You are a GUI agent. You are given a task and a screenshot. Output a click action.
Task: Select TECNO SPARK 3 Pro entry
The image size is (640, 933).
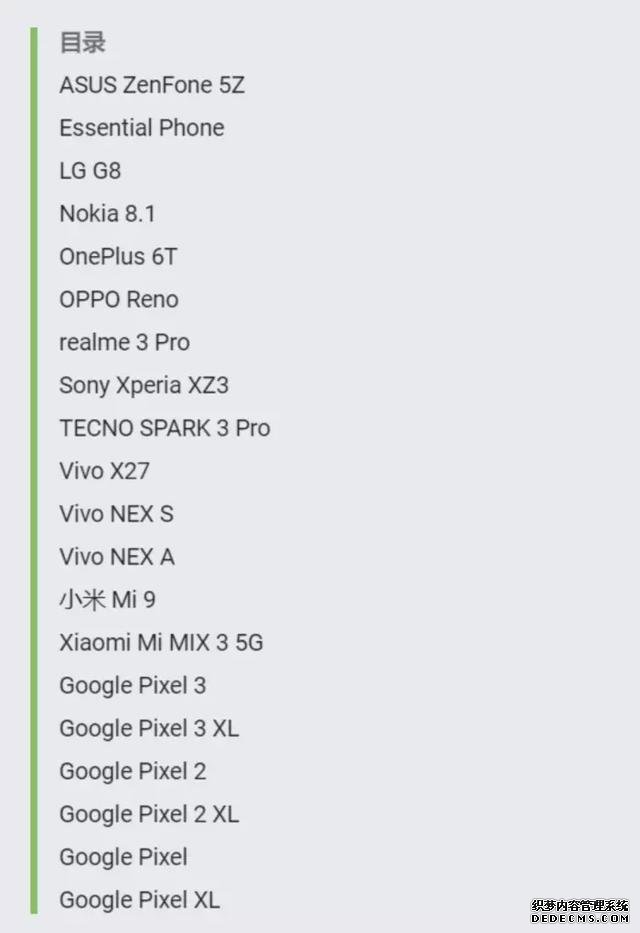(x=165, y=428)
